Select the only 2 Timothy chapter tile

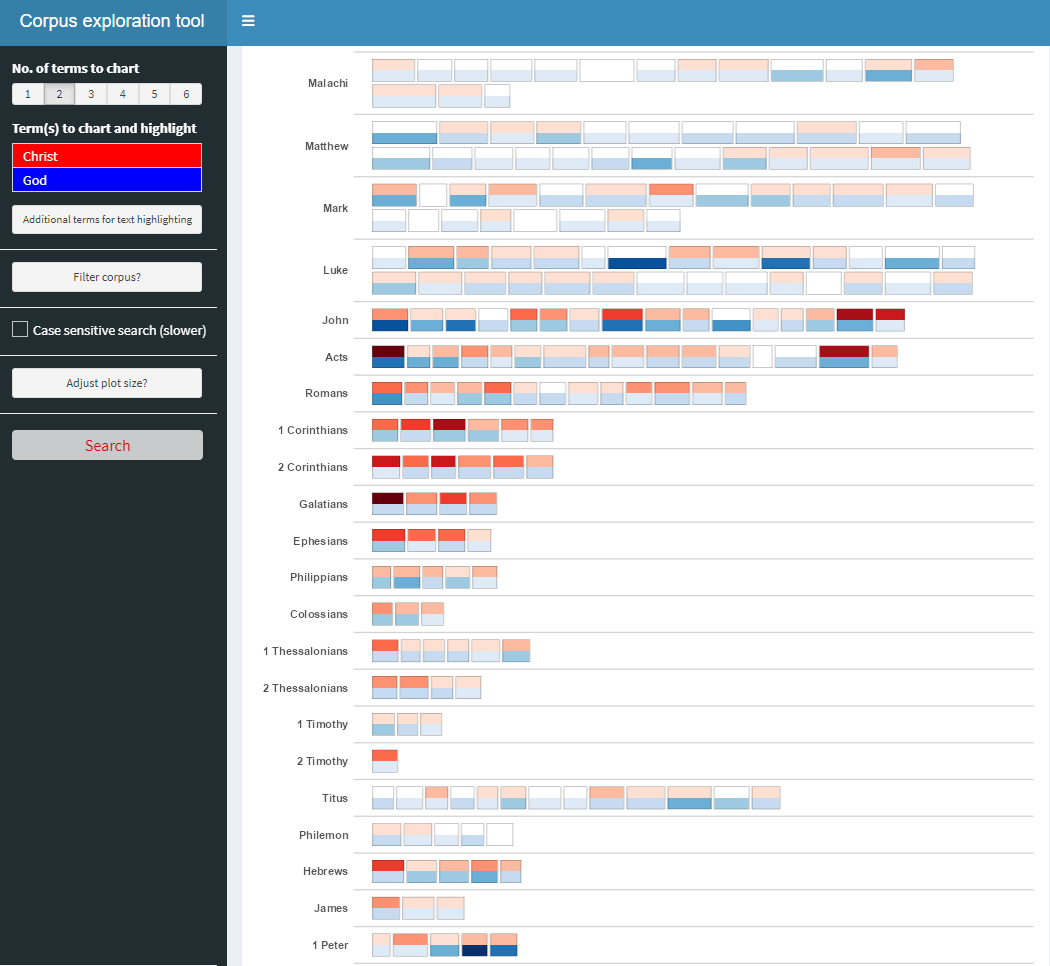pyautogui.click(x=385, y=761)
